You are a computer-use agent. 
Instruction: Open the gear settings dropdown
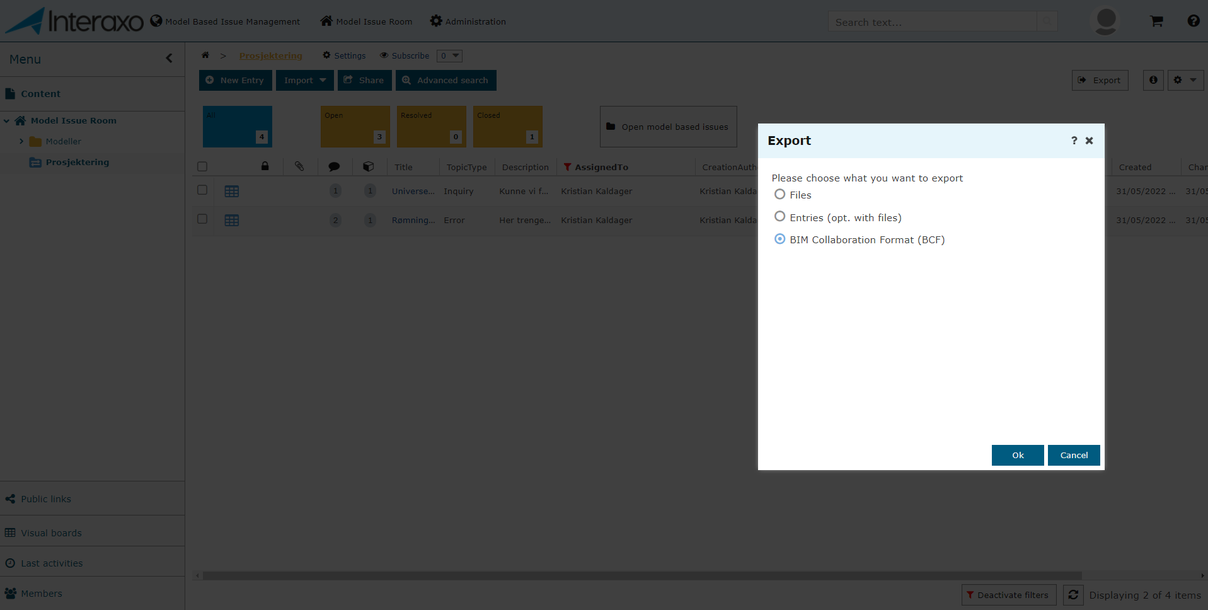click(1185, 80)
